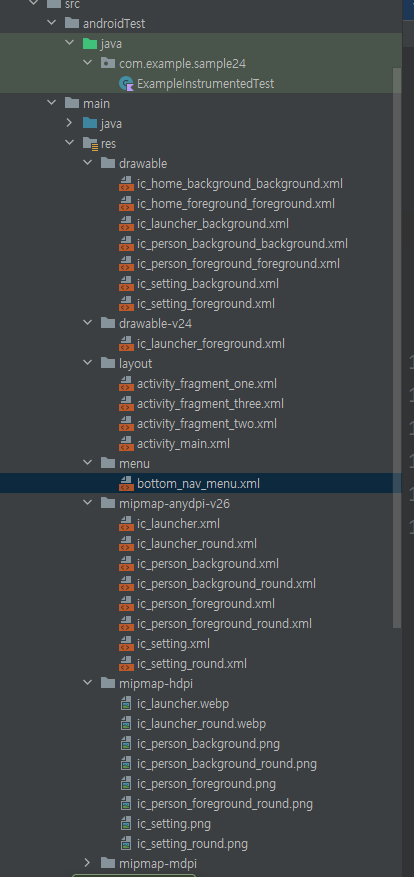Collapse the com.example.sample24 package
The height and width of the screenshot is (877, 414).
[x=87, y=63]
